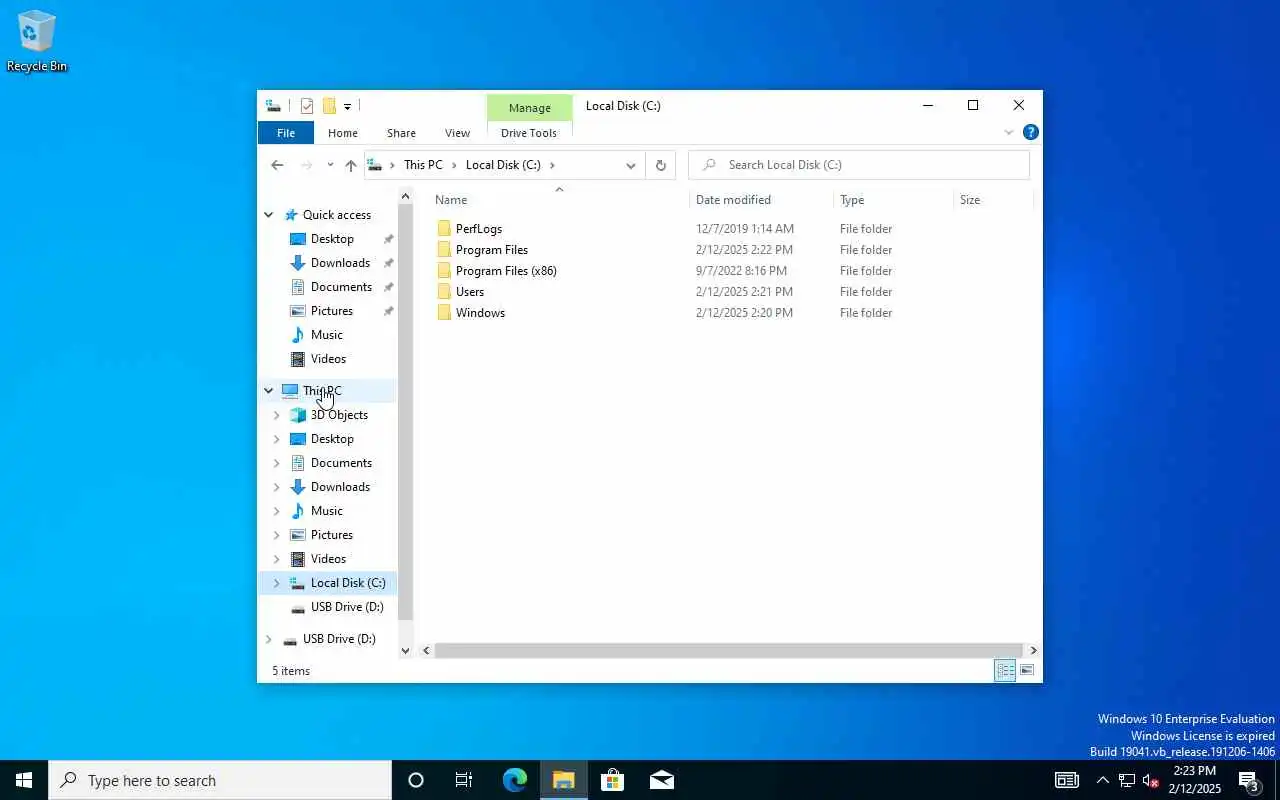
Task: Switch to the Home ribbon tab
Action: click(x=343, y=133)
